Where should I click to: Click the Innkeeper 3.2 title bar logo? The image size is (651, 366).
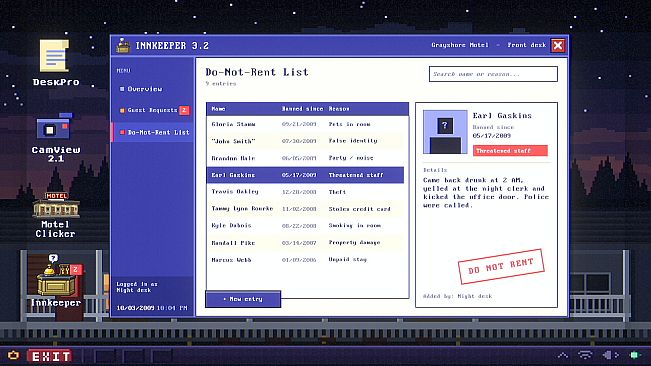pos(123,45)
